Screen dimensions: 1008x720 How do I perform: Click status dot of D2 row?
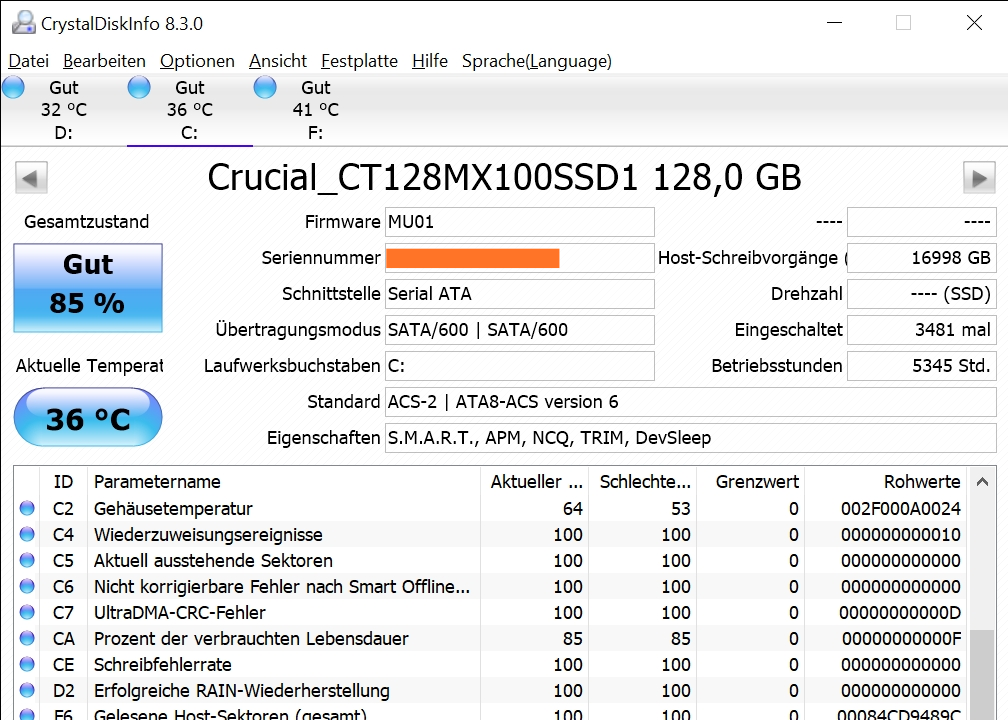tap(27, 690)
